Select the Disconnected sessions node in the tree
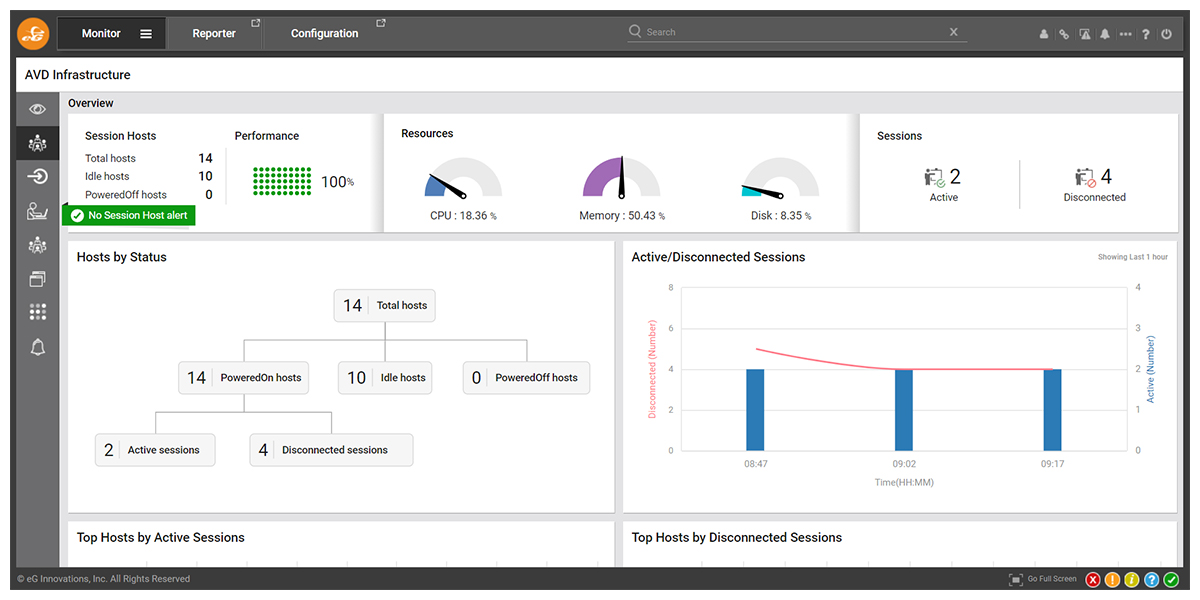The width and height of the screenshot is (1200, 600). tap(331, 450)
